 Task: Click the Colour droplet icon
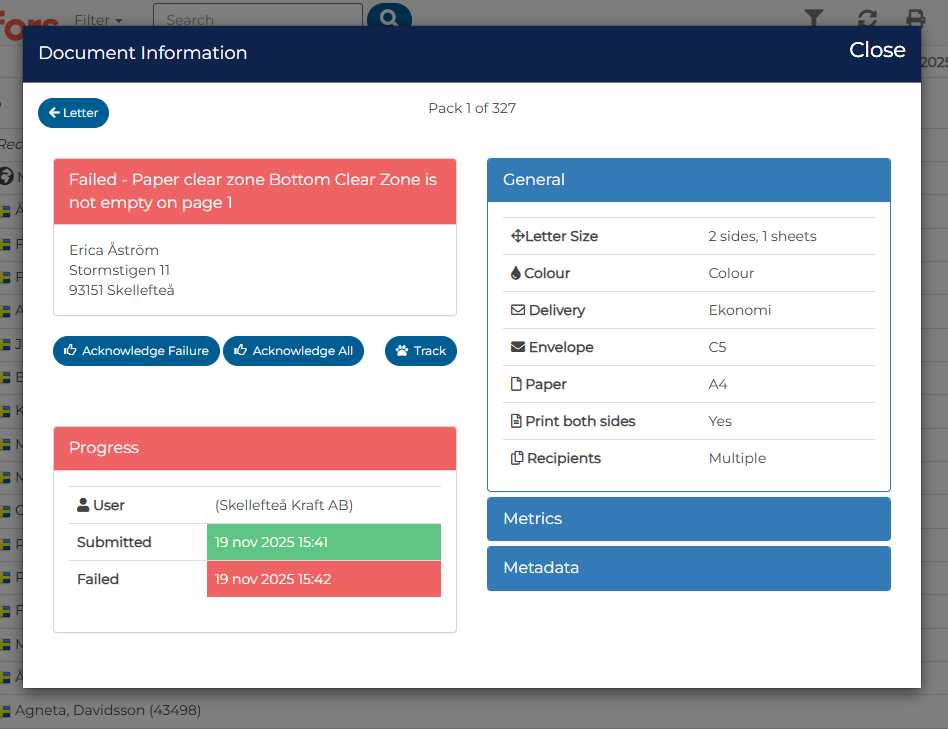tap(516, 273)
